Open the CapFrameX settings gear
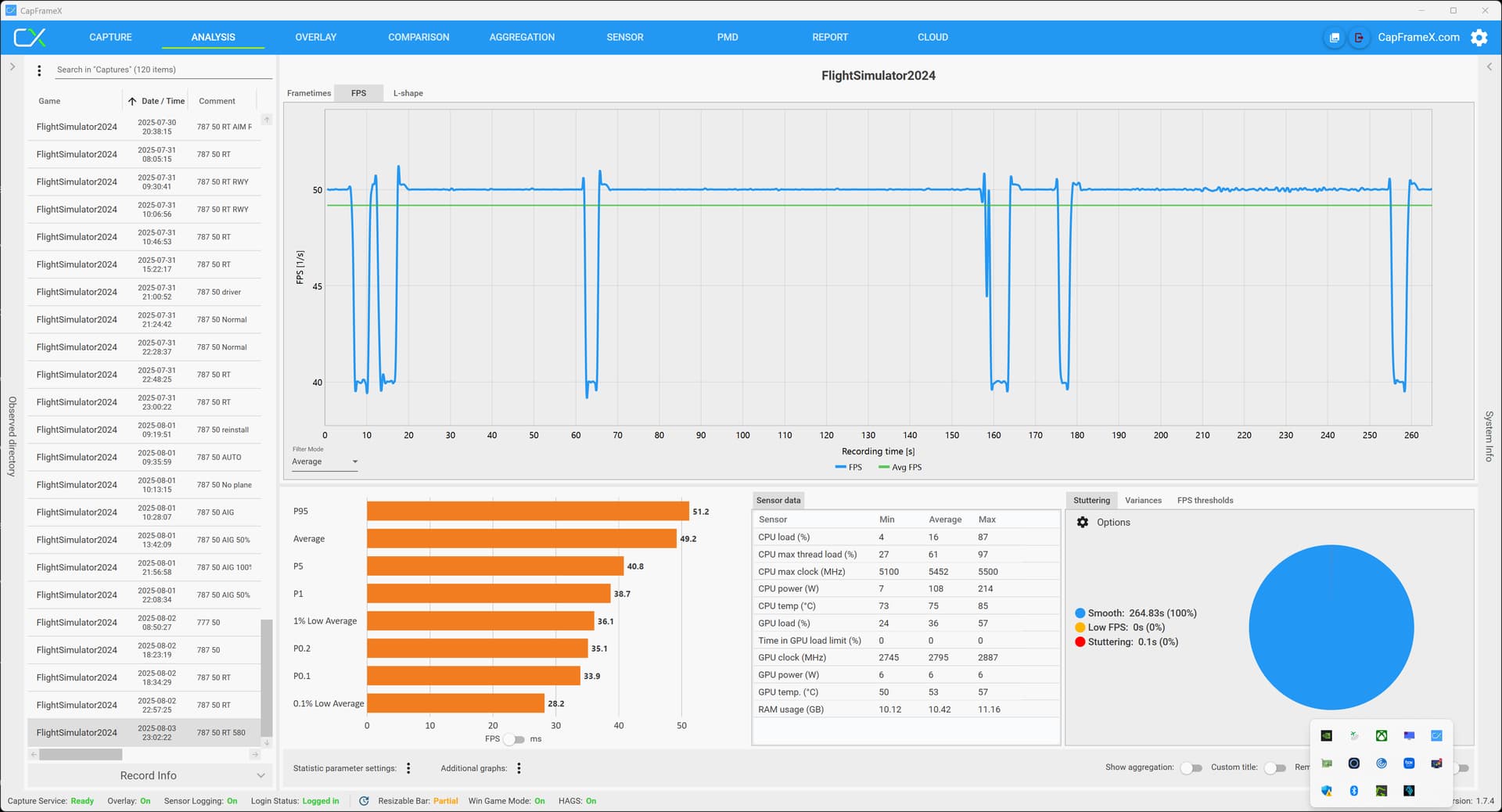1502x812 pixels. [x=1479, y=38]
